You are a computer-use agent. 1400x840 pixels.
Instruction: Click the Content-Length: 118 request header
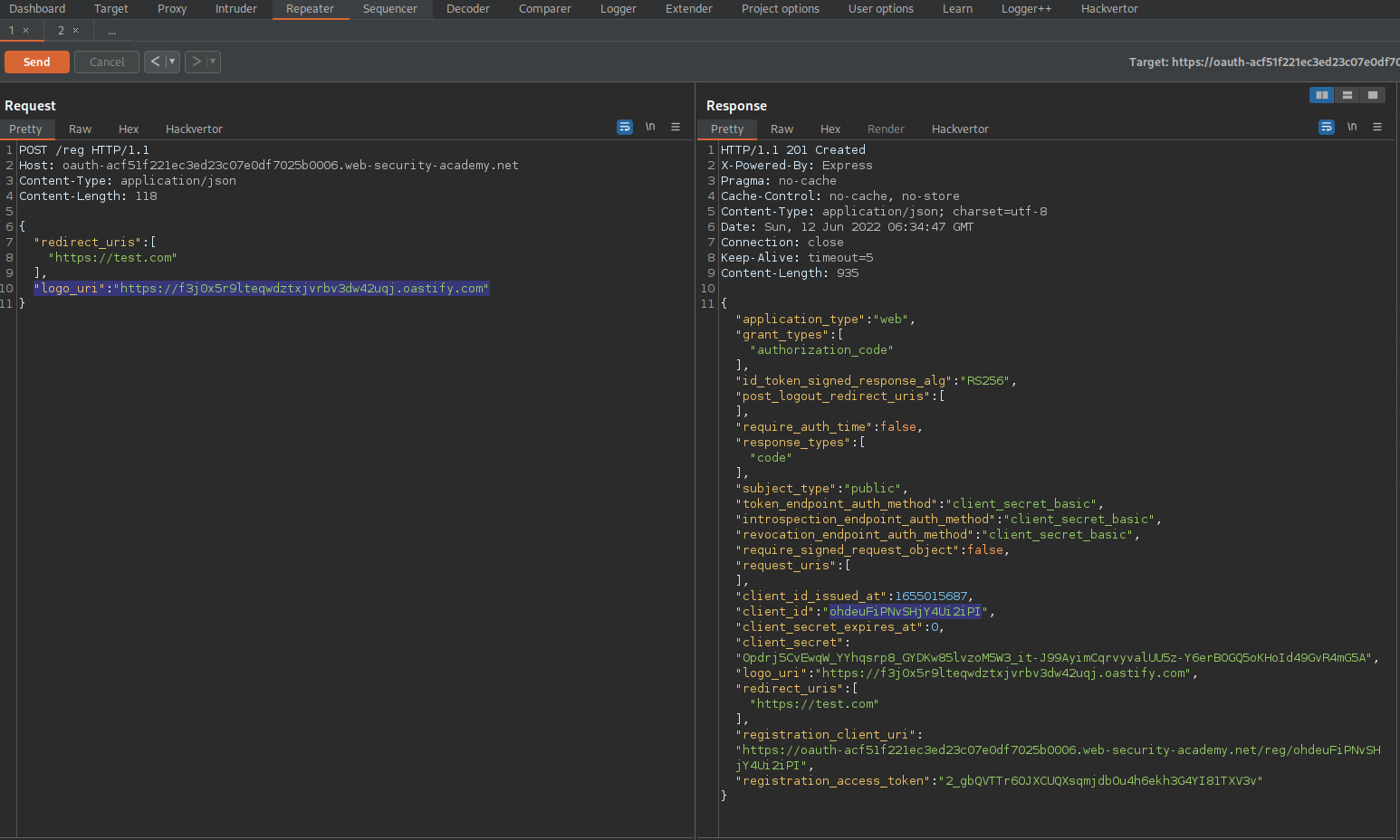click(x=88, y=196)
